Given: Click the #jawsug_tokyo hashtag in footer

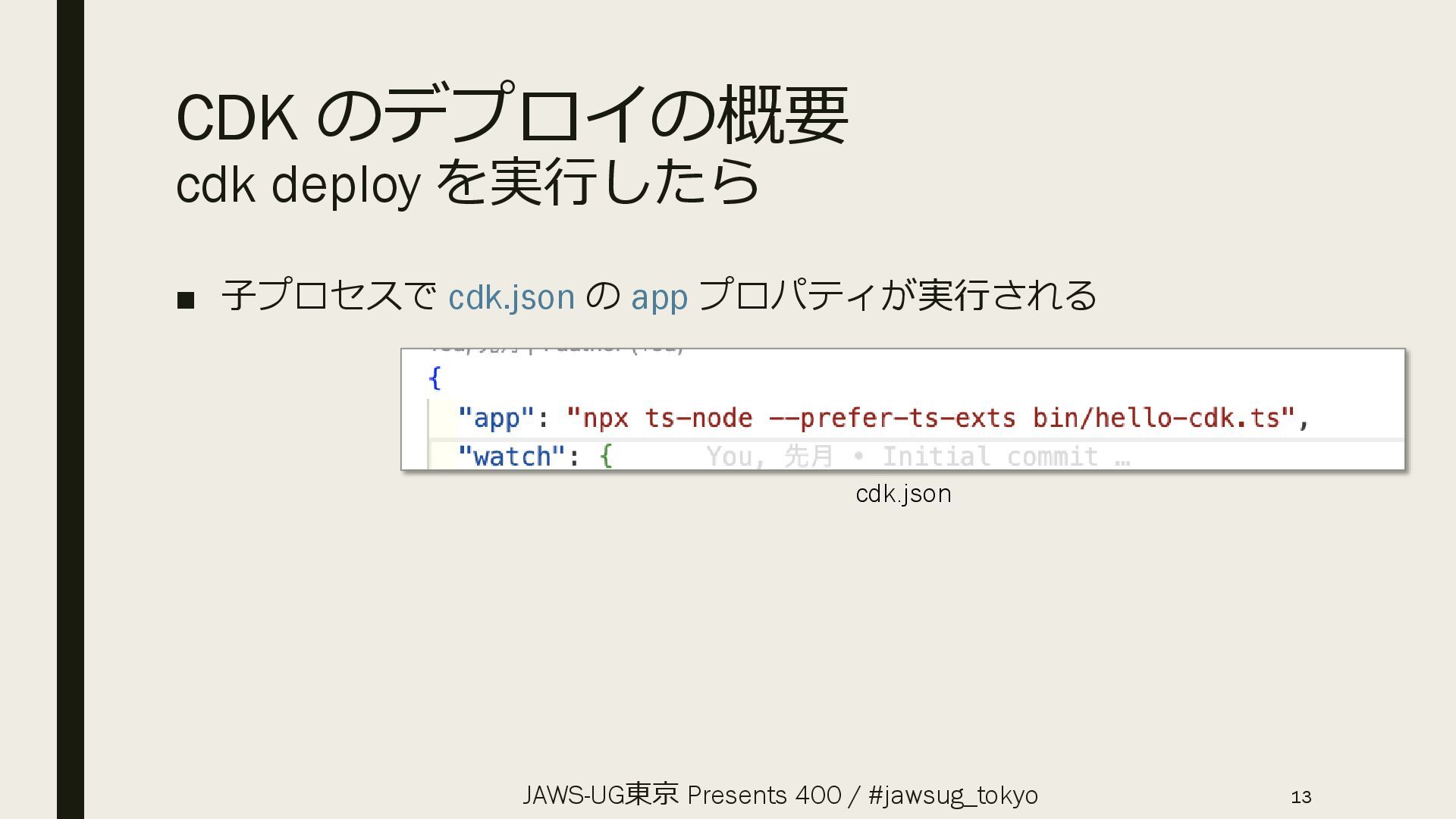Looking at the screenshot, I should [952, 795].
